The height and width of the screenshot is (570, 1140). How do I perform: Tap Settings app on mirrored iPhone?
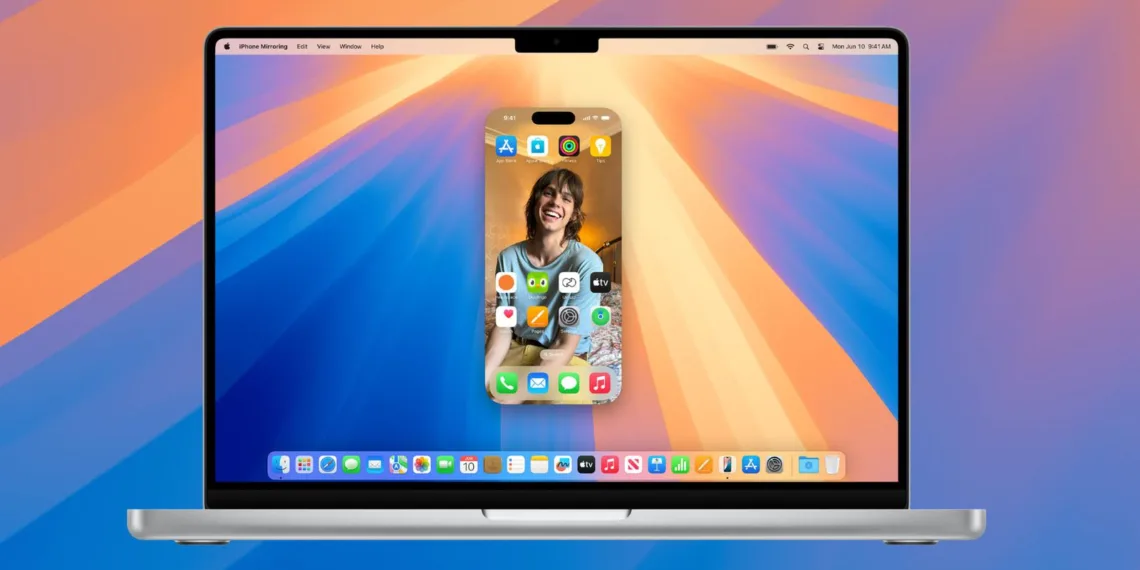click(x=569, y=316)
